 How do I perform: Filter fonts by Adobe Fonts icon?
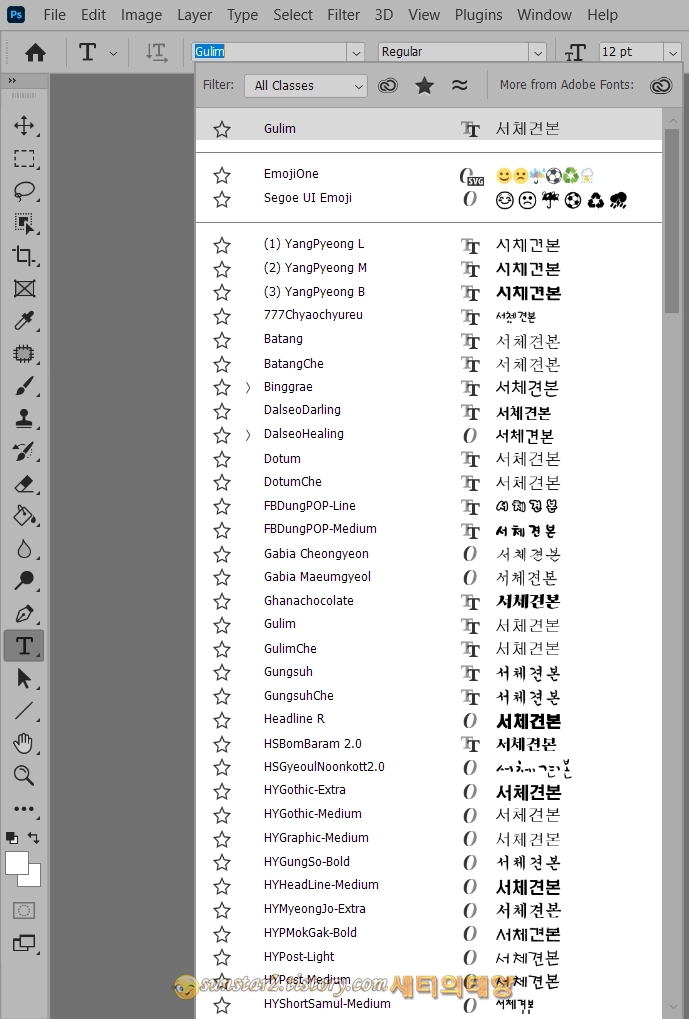(x=388, y=85)
